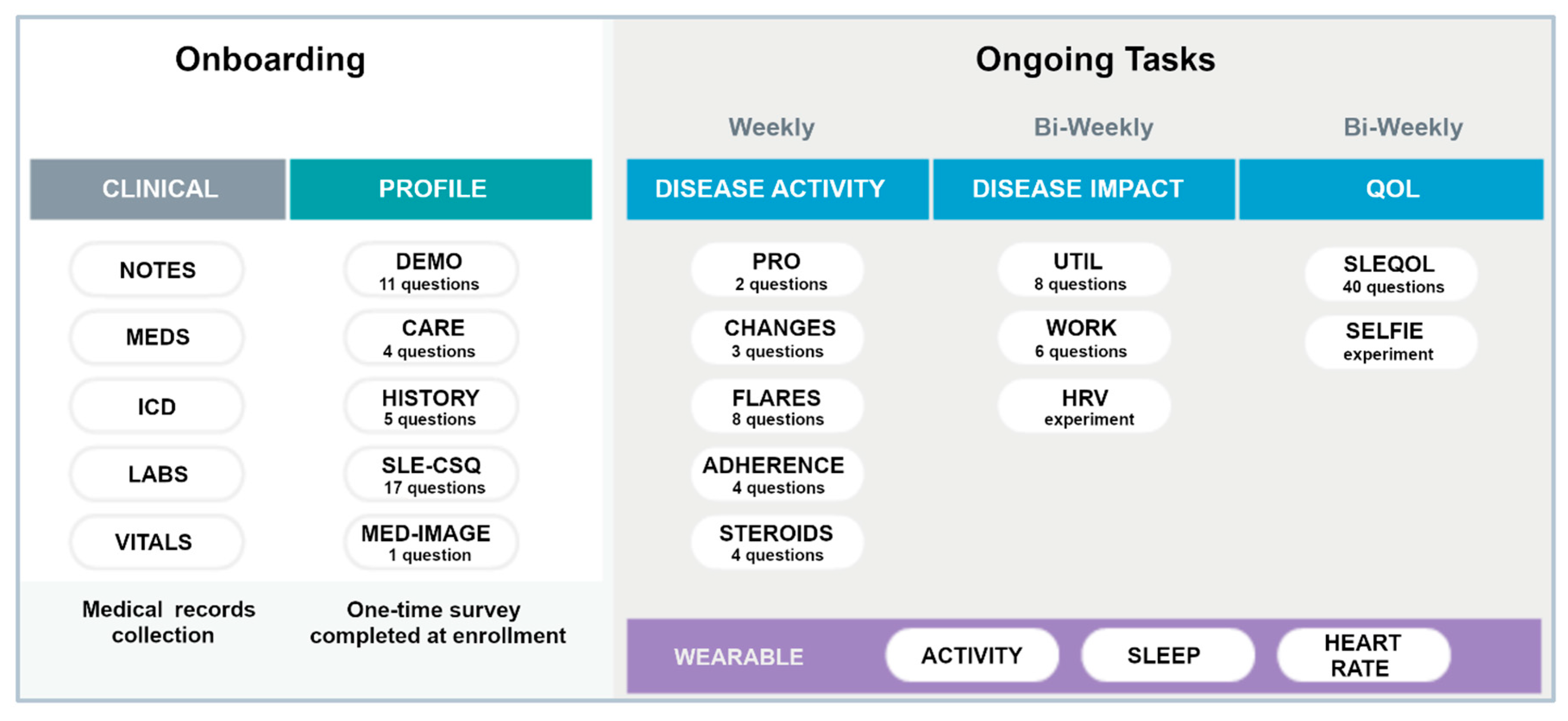Click the SLEEP wearable button
This screenshot has height=721, width=1568.
(1167, 655)
